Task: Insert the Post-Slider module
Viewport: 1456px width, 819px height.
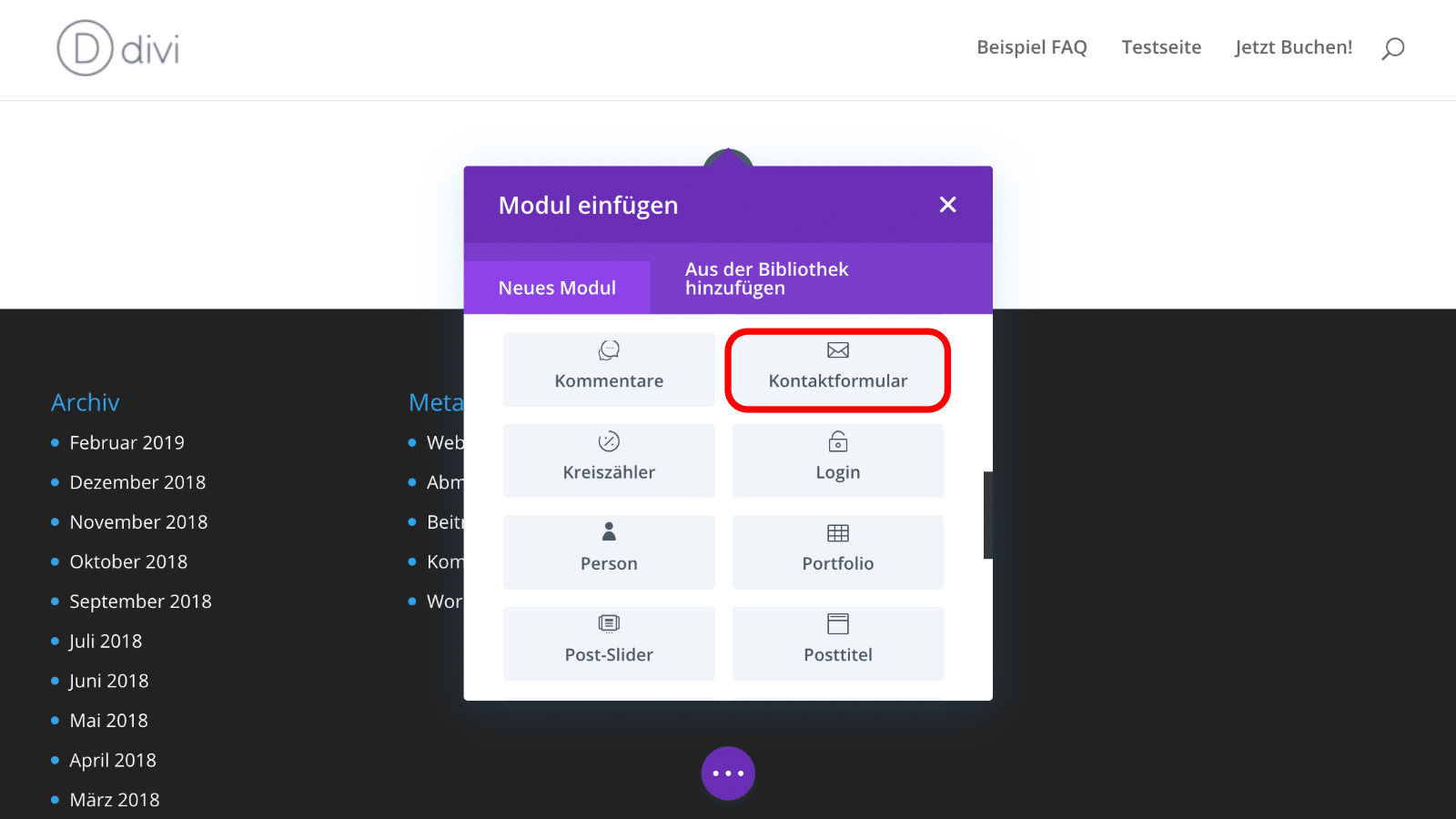Action: (x=609, y=642)
